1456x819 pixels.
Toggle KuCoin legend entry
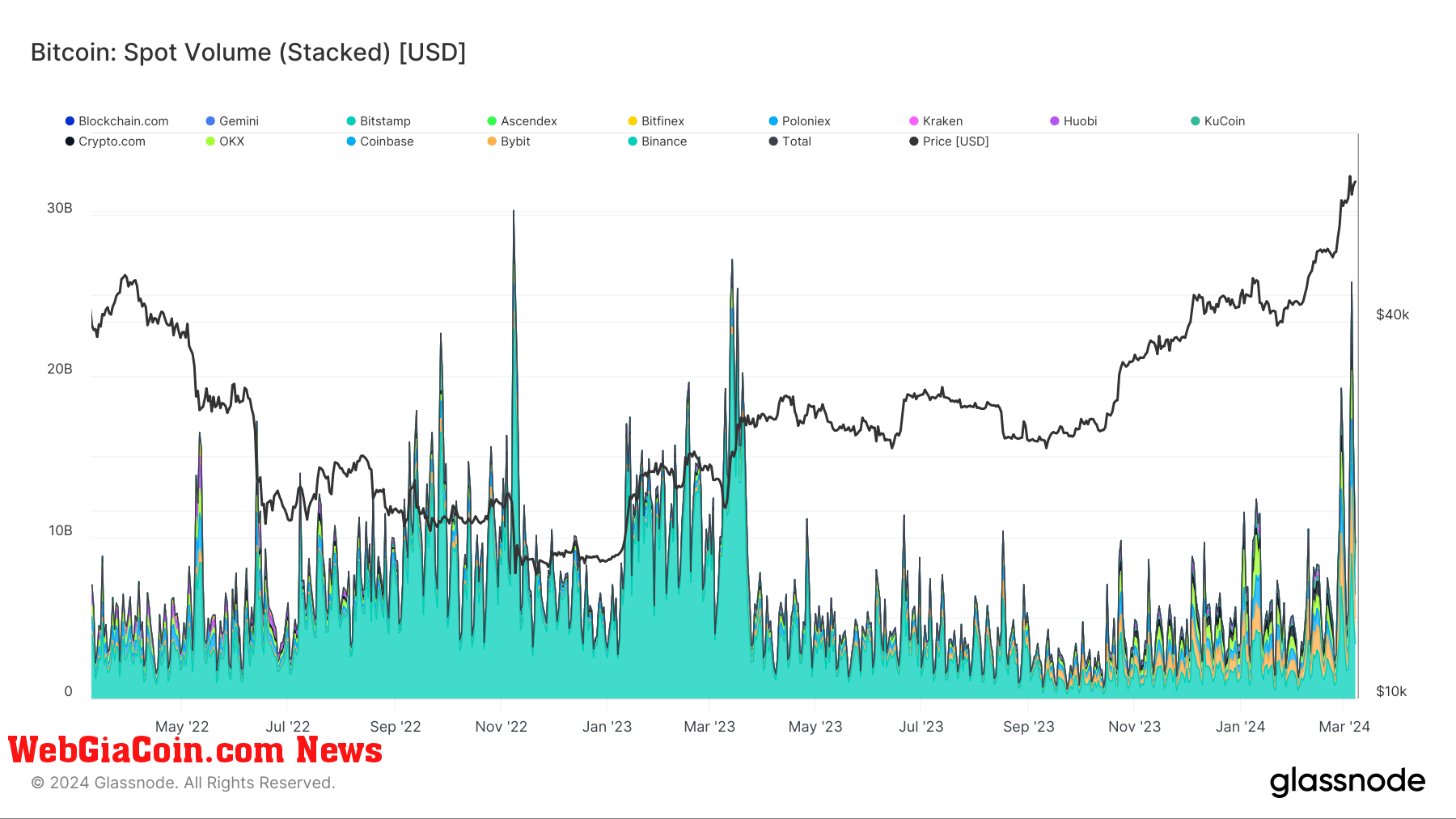pyautogui.click(x=1217, y=121)
